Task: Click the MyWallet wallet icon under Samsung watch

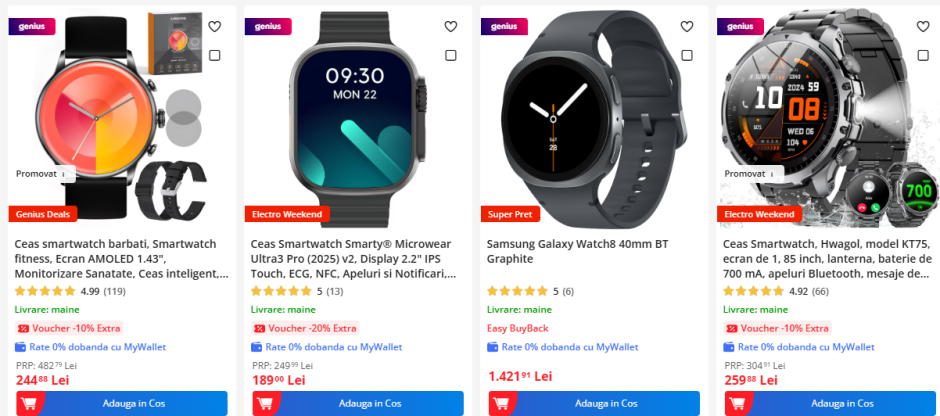Action: 493,347
